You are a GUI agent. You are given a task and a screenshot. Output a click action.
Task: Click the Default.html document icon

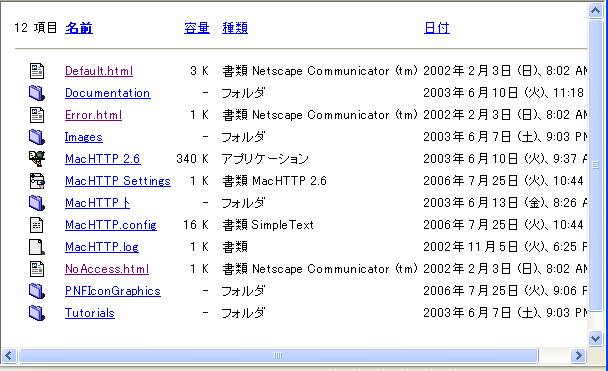pyautogui.click(x=37, y=71)
